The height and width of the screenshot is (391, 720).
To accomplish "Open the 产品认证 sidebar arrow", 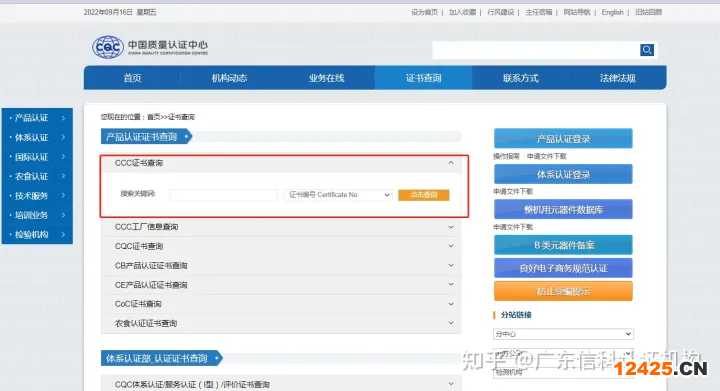I will click(63, 118).
